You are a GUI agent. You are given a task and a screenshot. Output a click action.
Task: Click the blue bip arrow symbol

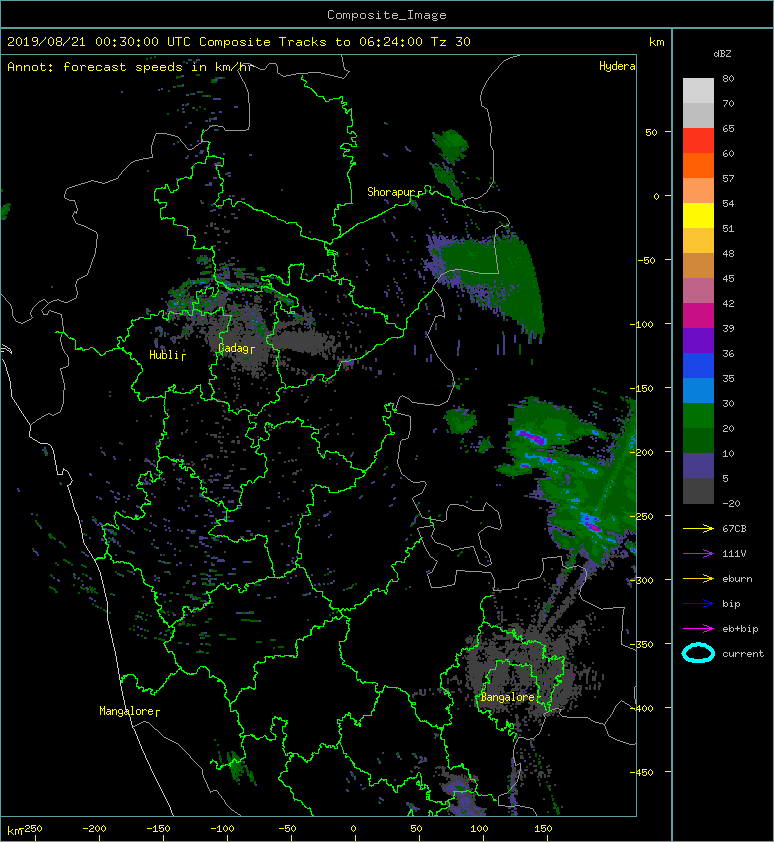click(698, 604)
